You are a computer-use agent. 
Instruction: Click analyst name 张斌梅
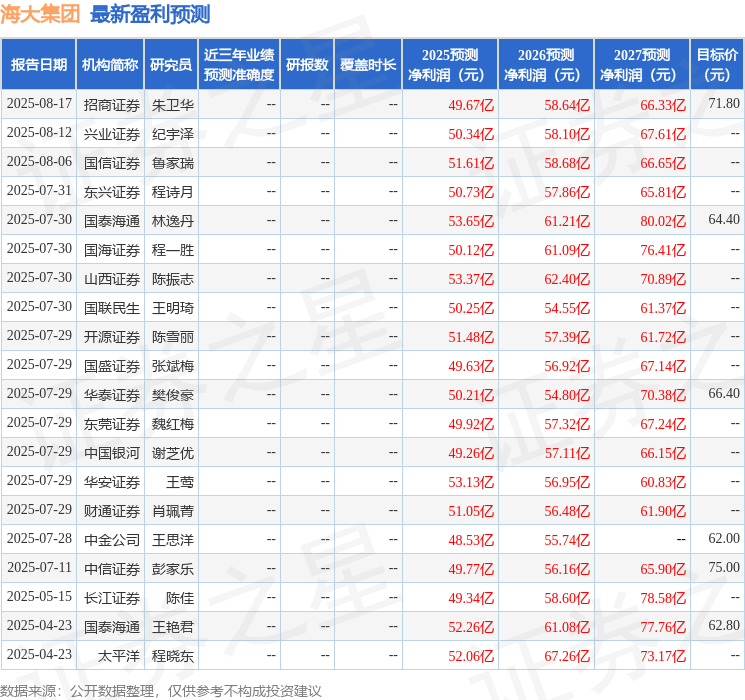pyautogui.click(x=172, y=366)
